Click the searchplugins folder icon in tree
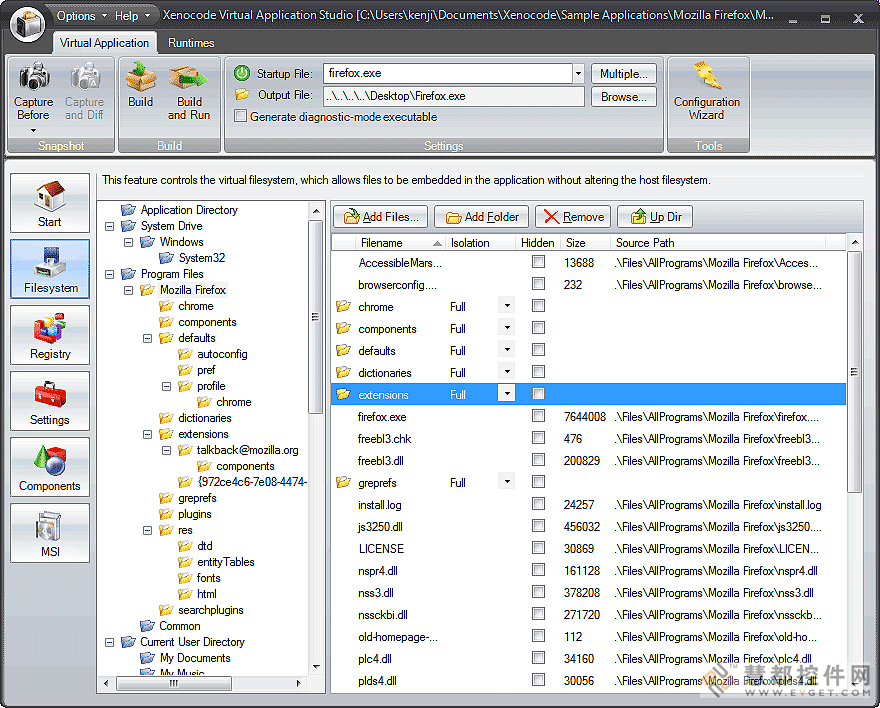 coord(166,610)
